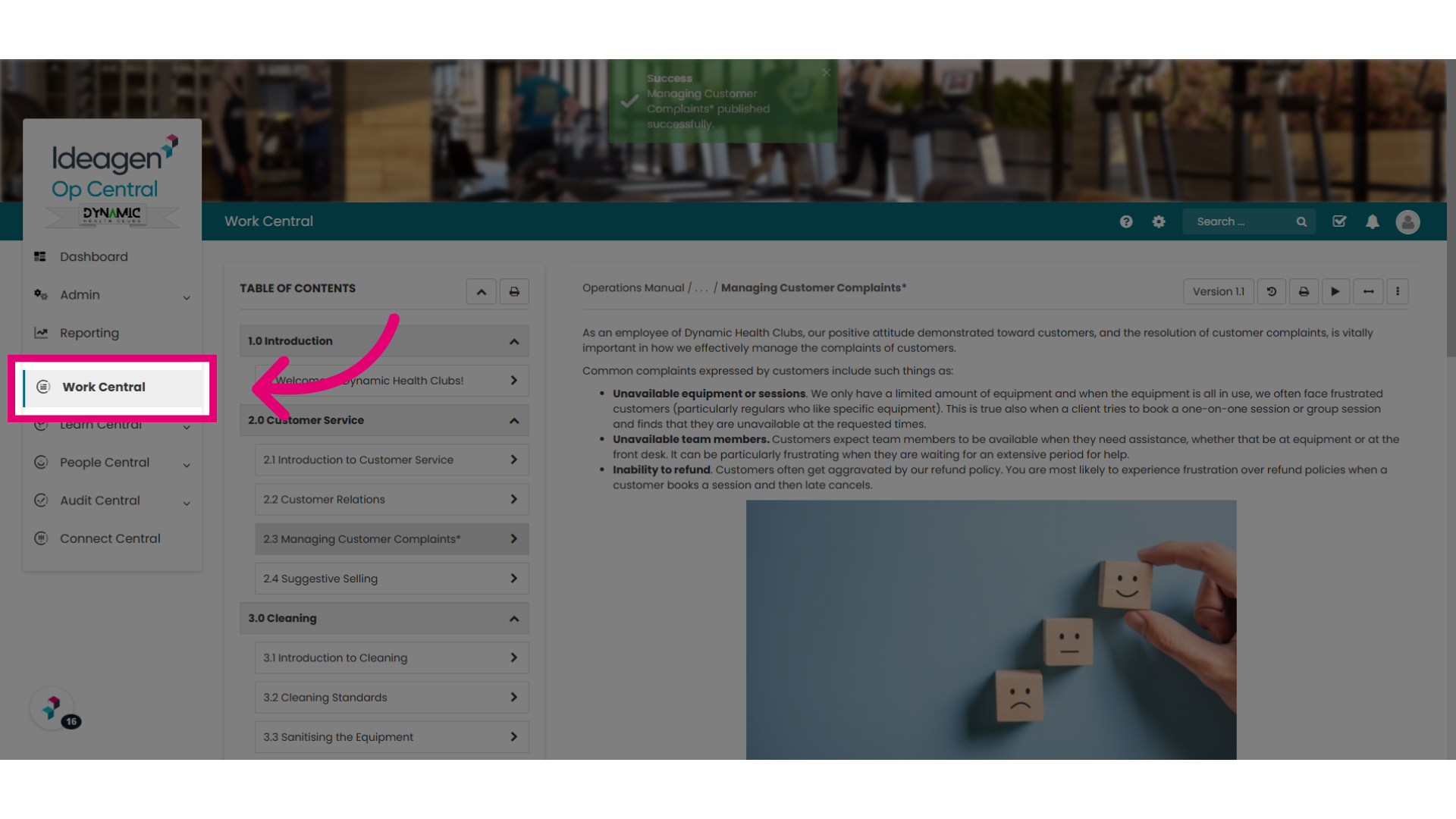
Task: Click the Dashboard sidebar icon
Action: tap(40, 256)
